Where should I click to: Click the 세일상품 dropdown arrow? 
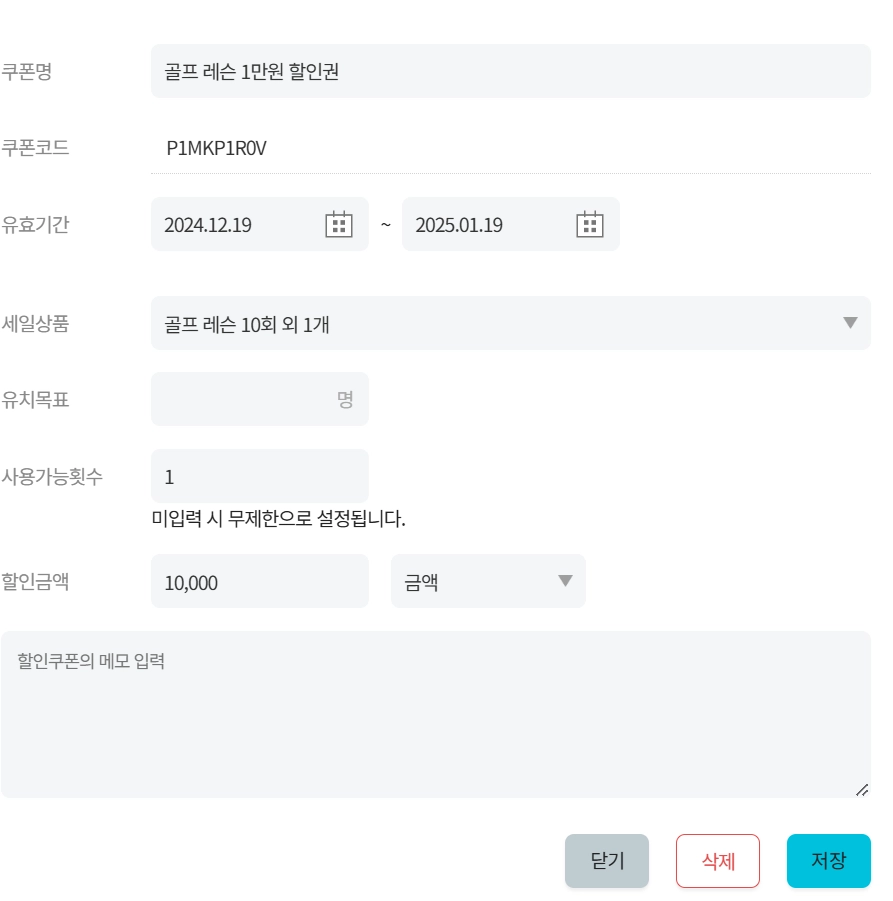(850, 323)
